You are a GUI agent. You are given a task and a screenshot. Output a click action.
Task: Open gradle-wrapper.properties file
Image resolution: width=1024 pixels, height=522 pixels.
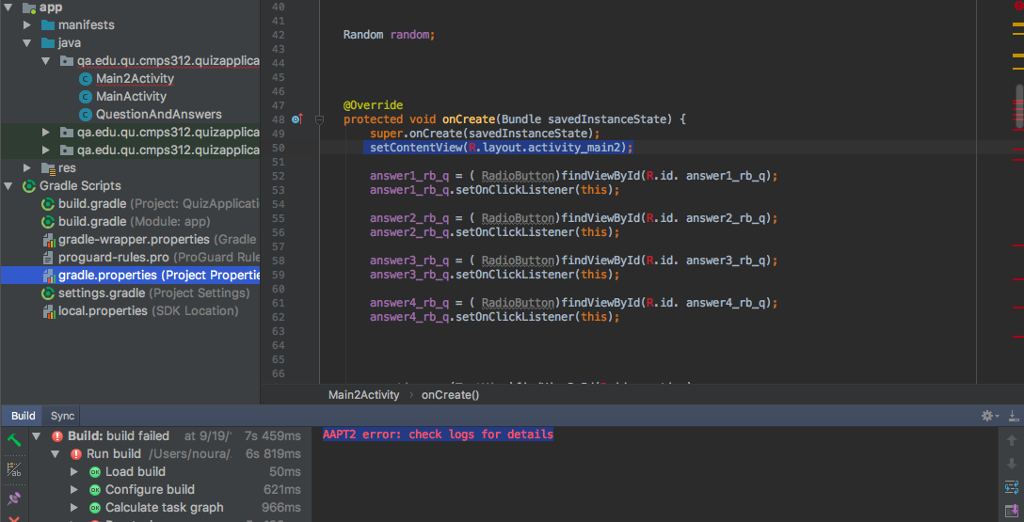[x=159, y=240]
